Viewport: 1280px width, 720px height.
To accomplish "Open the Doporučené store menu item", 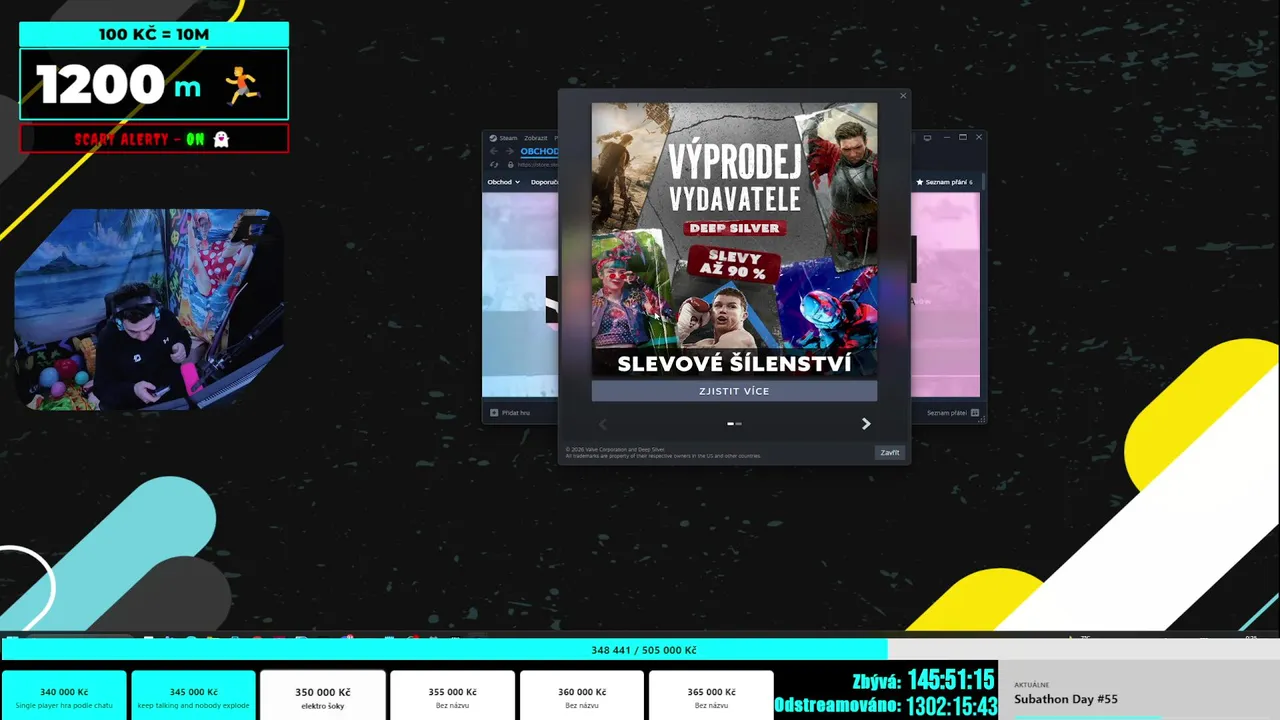I will click(544, 182).
